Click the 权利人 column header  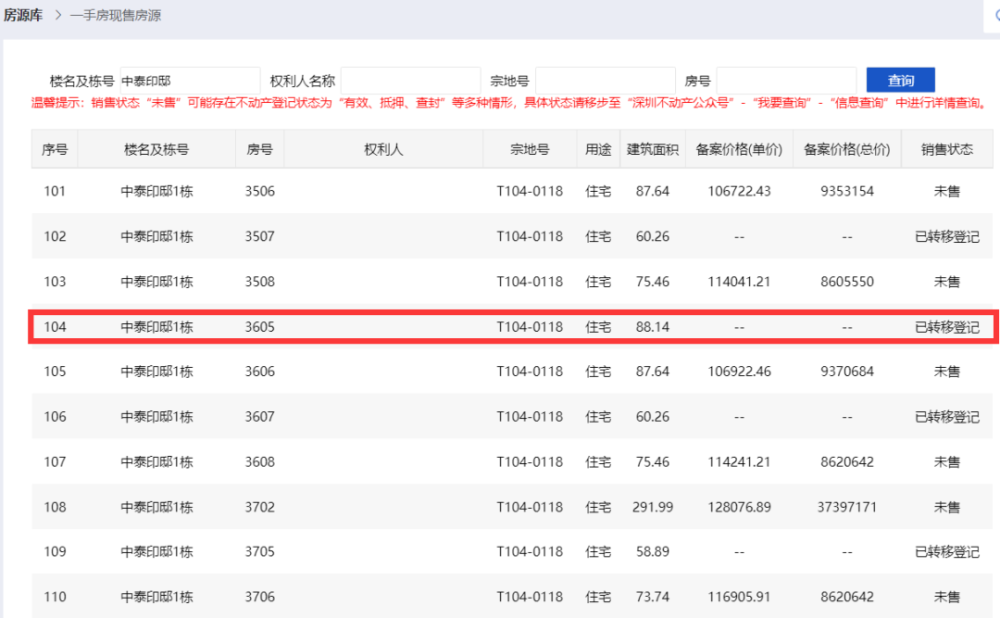(383, 149)
